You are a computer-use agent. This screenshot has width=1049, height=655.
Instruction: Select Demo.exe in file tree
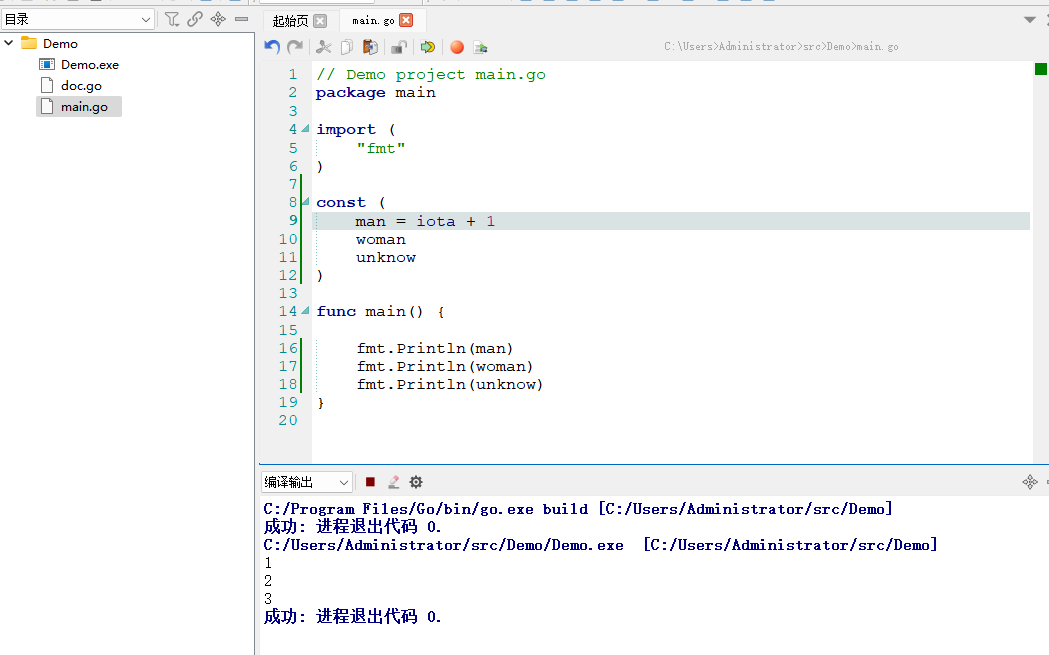(89, 65)
